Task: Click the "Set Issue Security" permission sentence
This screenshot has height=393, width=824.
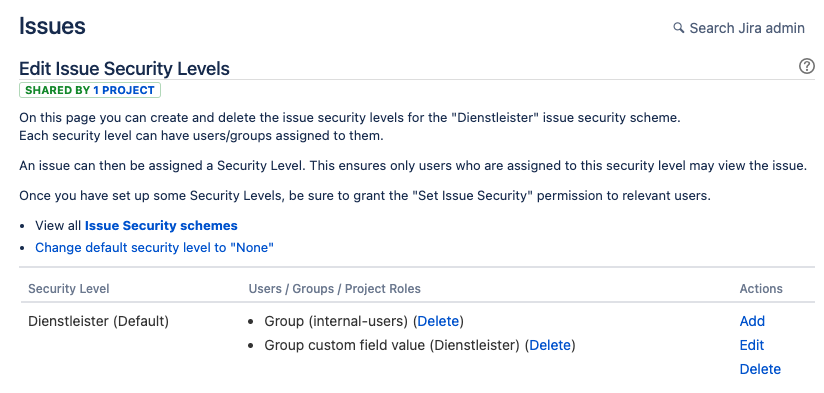Action: click(365, 196)
